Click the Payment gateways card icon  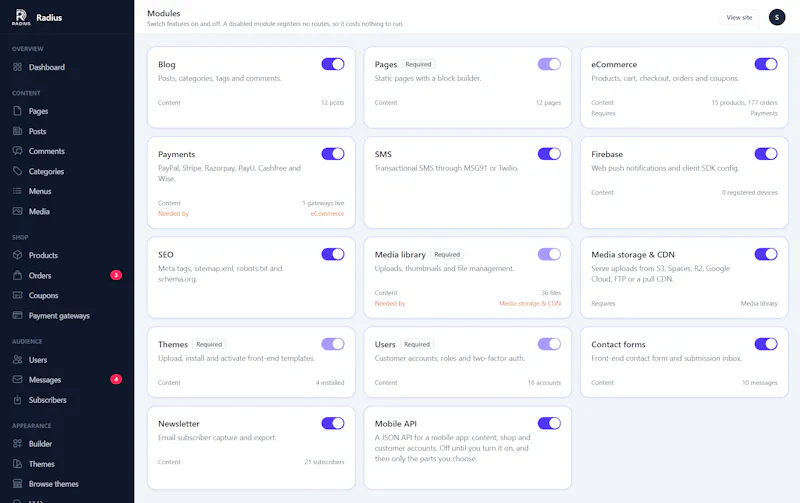pos(17,315)
